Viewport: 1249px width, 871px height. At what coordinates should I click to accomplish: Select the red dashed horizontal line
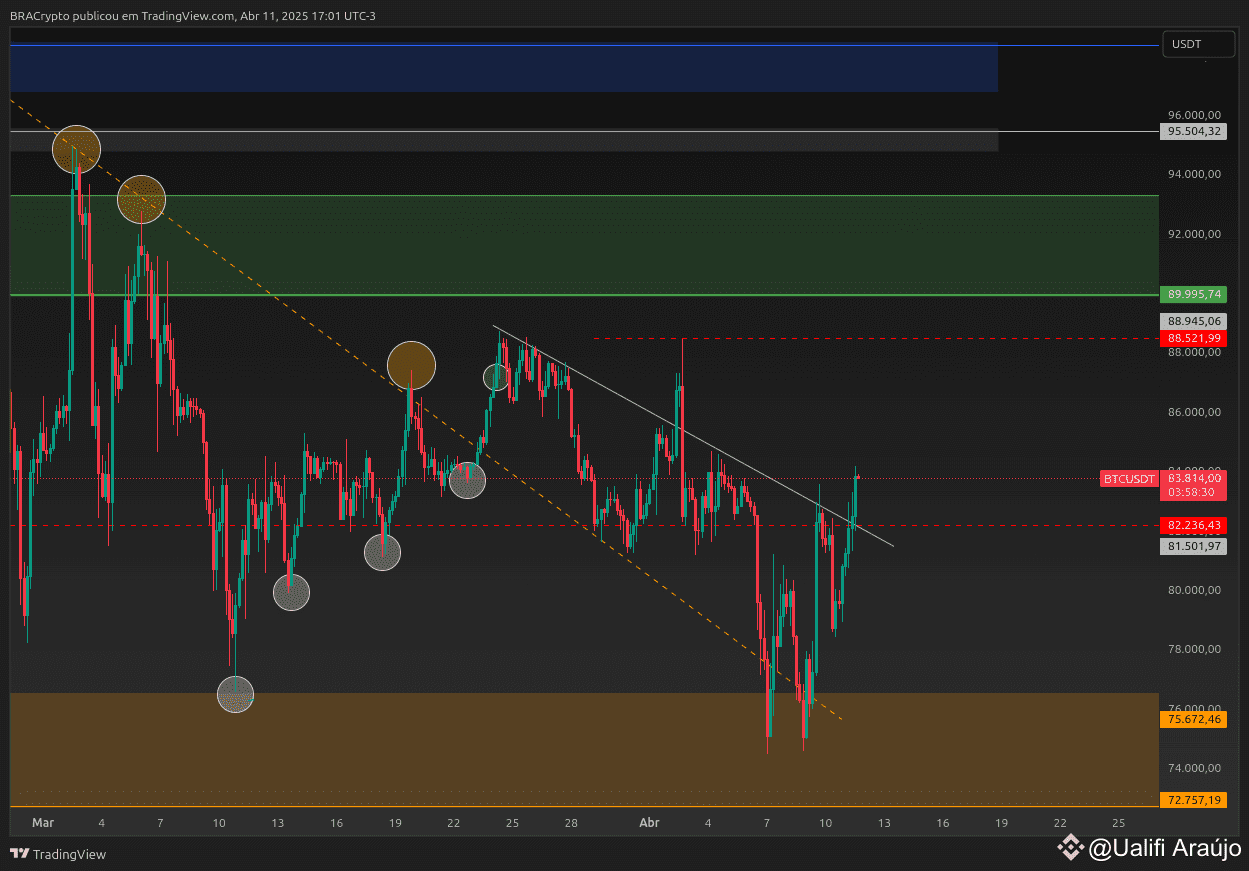coord(875,339)
